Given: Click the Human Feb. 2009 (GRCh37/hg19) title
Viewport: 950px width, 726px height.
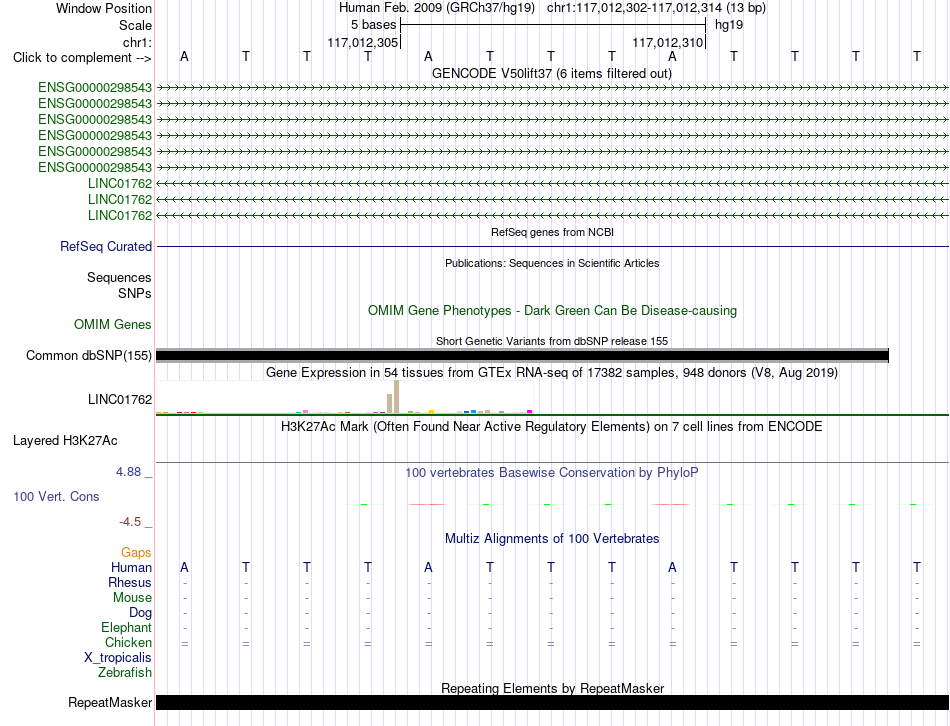Looking at the screenshot, I should [x=437, y=8].
